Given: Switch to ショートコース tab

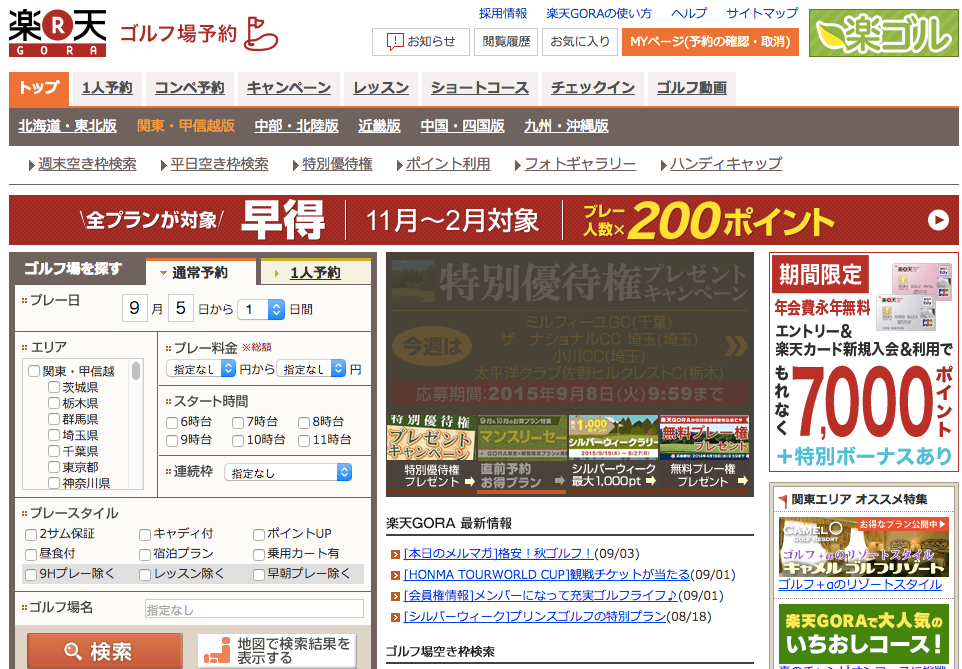Looking at the screenshot, I should coord(480,88).
